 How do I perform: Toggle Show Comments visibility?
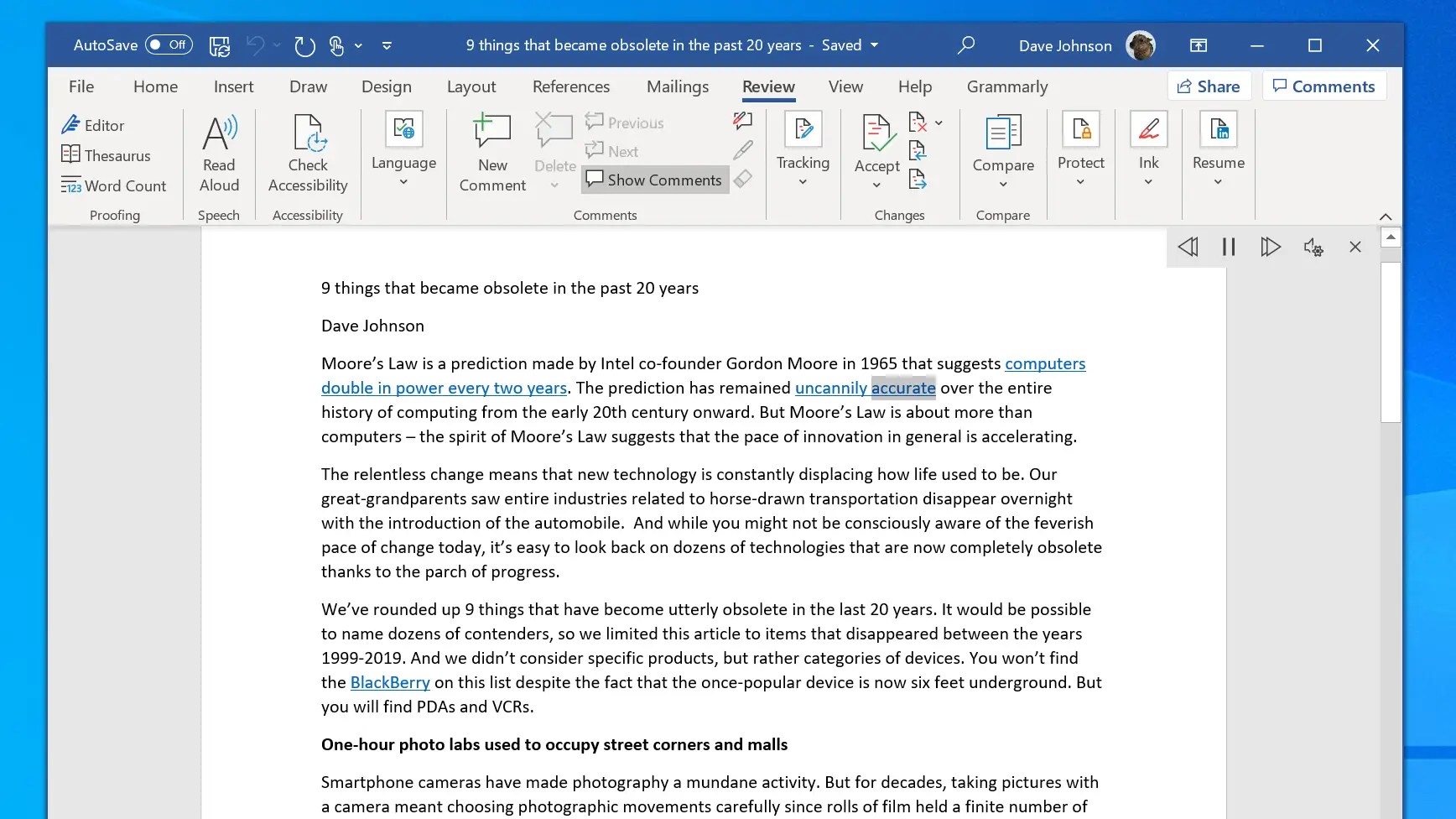(x=653, y=179)
